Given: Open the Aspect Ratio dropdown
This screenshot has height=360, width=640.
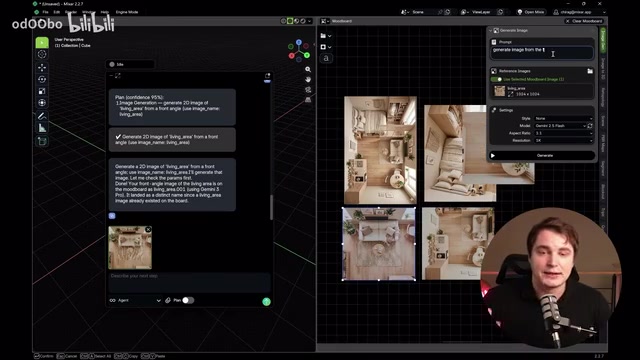Looking at the screenshot, I should (563, 133).
